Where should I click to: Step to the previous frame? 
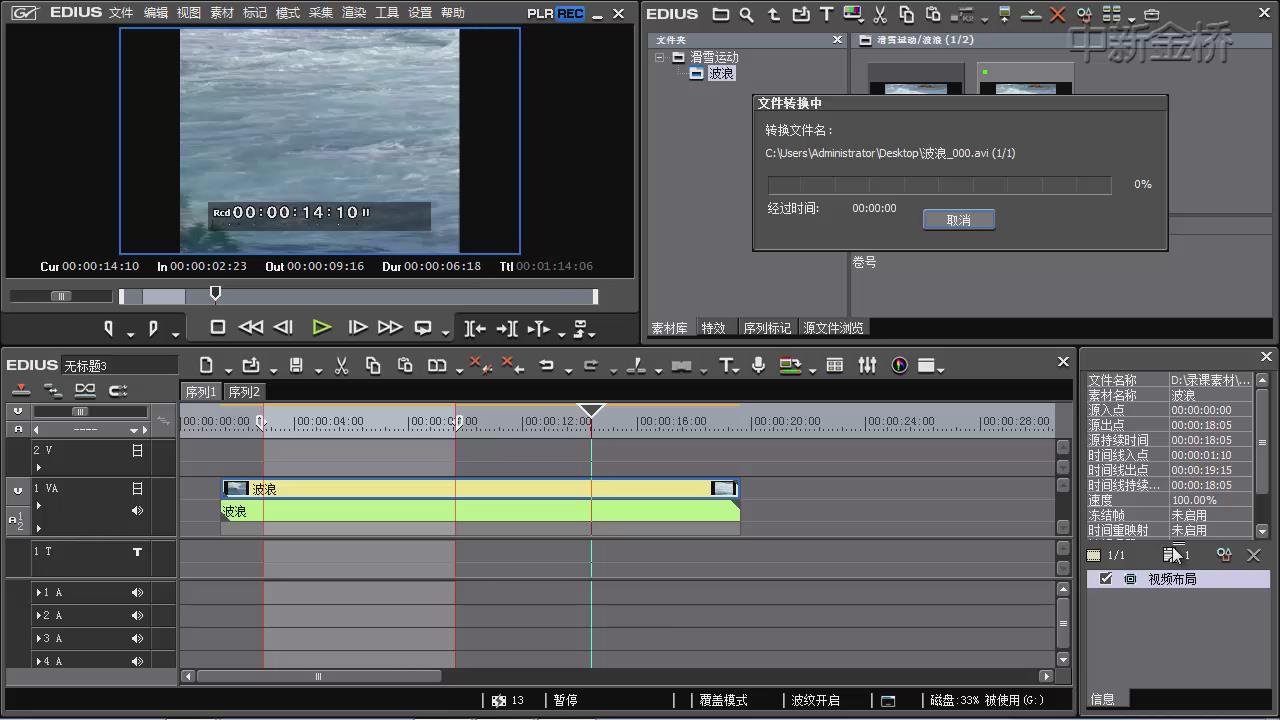284,327
